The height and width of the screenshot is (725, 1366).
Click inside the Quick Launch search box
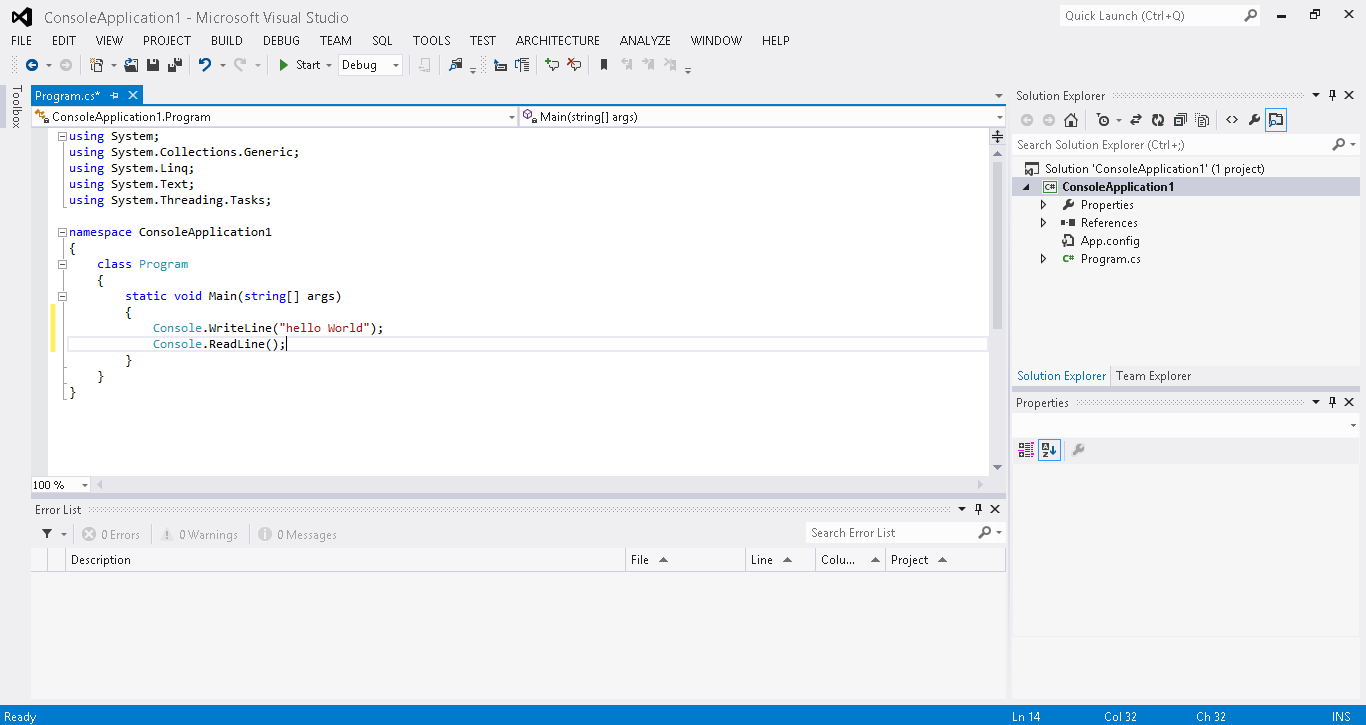1150,15
